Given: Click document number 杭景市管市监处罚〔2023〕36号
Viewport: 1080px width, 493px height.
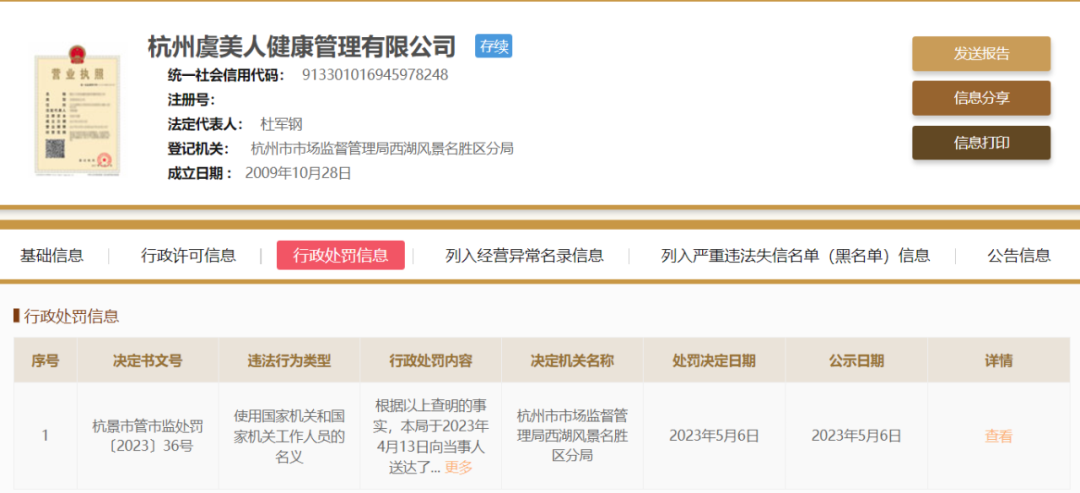Looking at the screenshot, I should pos(147,436).
